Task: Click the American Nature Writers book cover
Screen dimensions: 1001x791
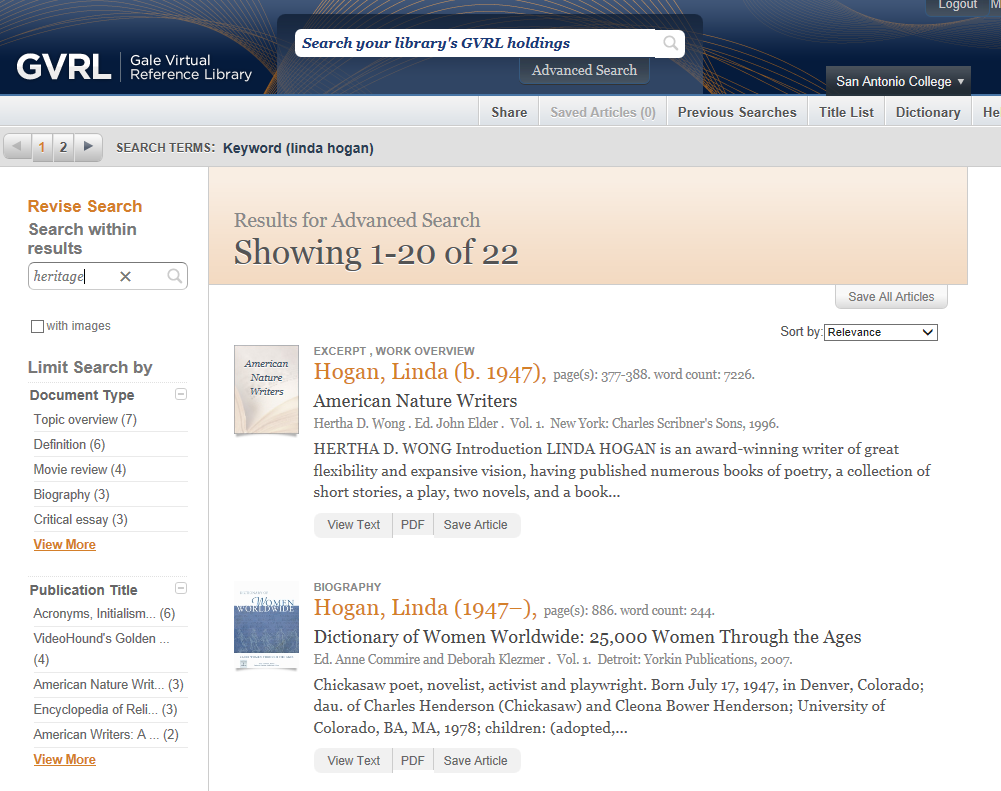Action: coord(266,390)
